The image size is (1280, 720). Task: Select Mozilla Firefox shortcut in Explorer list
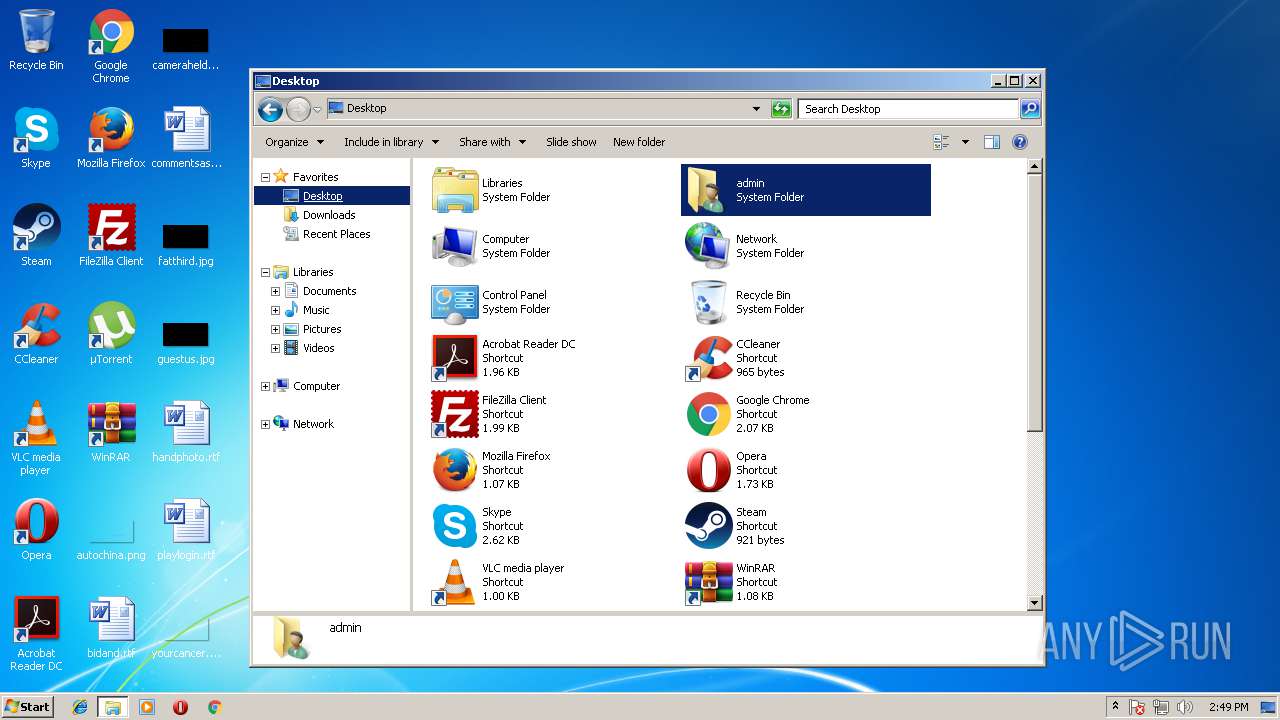pyautogui.click(x=492, y=470)
